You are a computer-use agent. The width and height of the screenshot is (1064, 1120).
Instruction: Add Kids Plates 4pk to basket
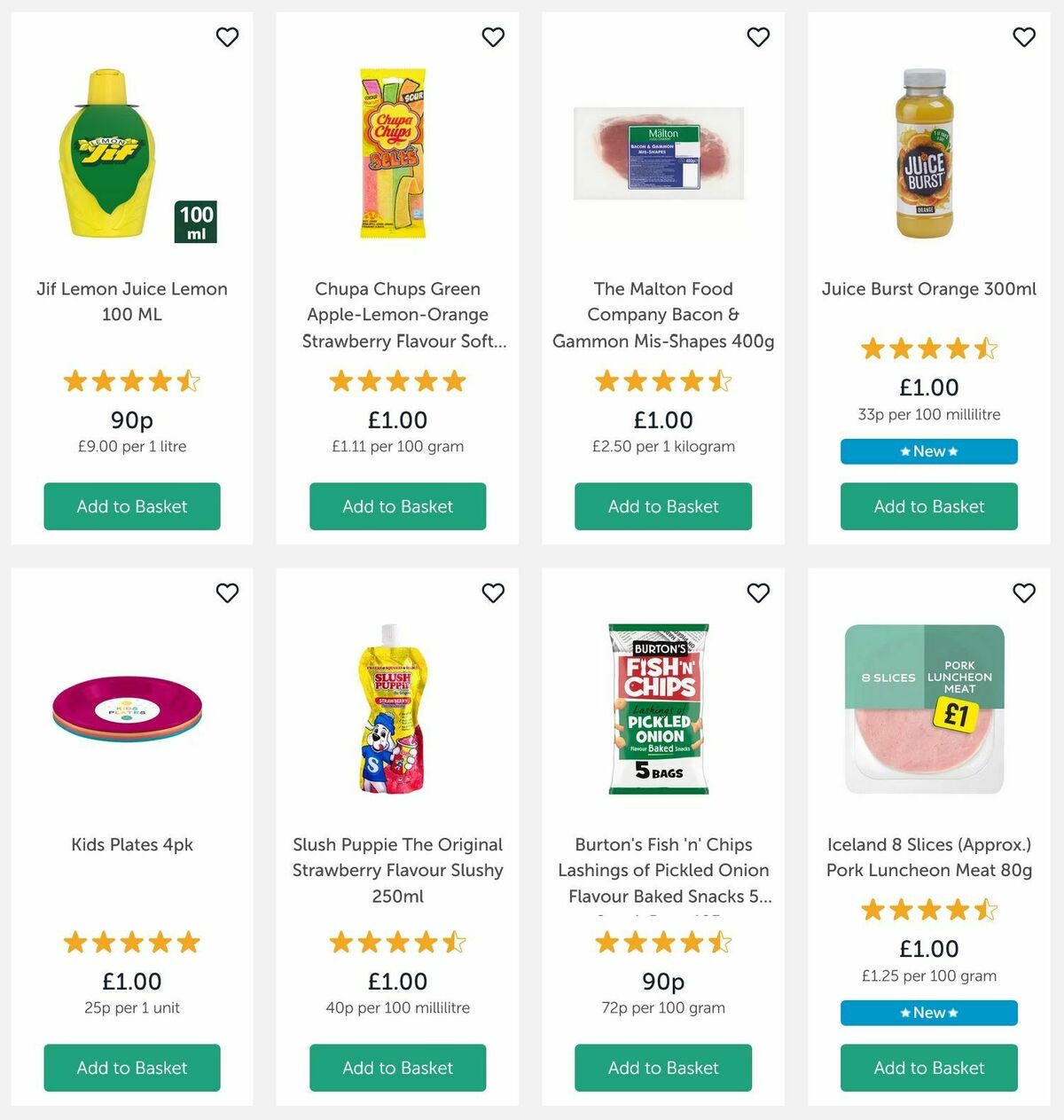[x=131, y=1068]
